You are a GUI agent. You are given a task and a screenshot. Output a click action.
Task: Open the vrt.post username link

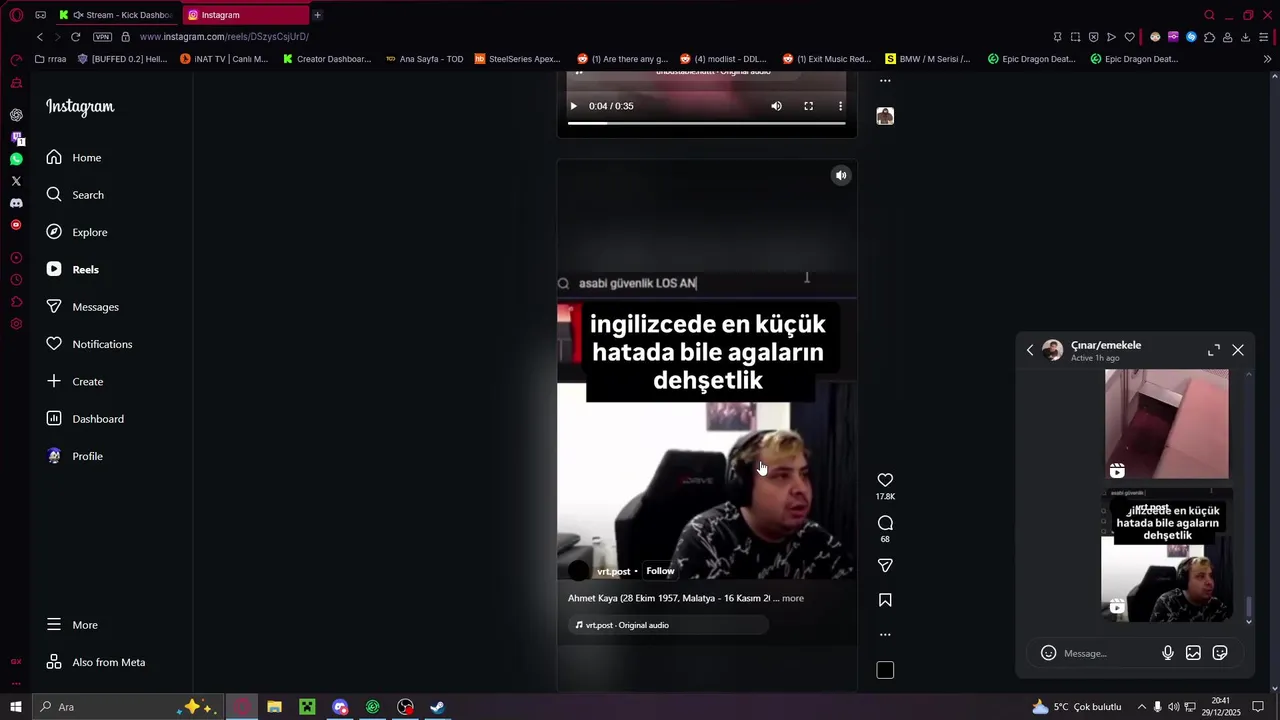(613, 572)
